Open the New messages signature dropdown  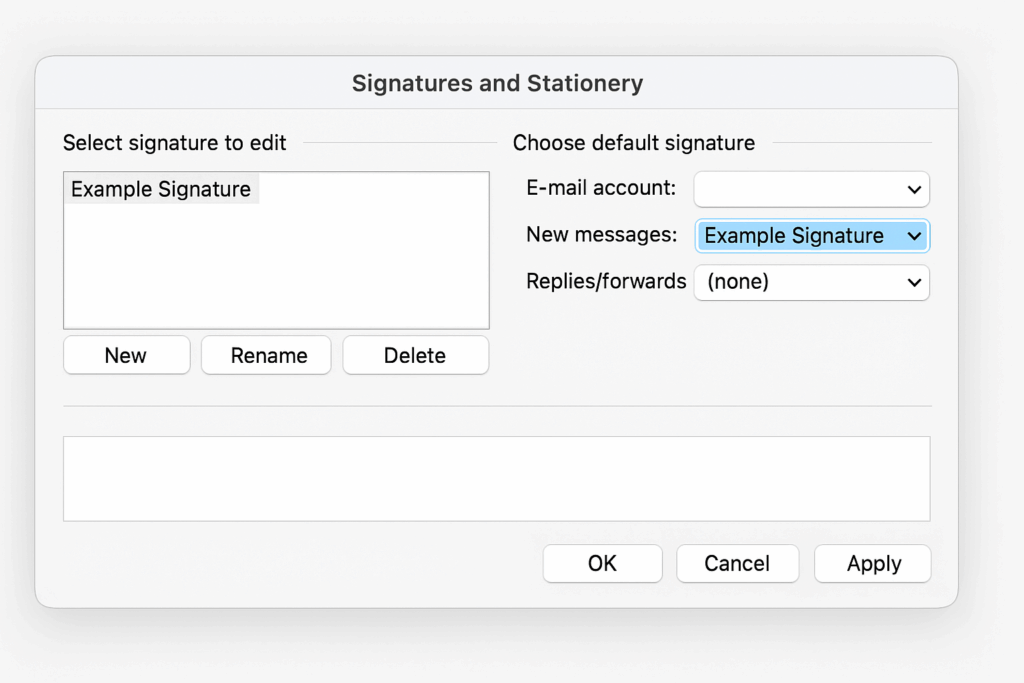(812, 235)
